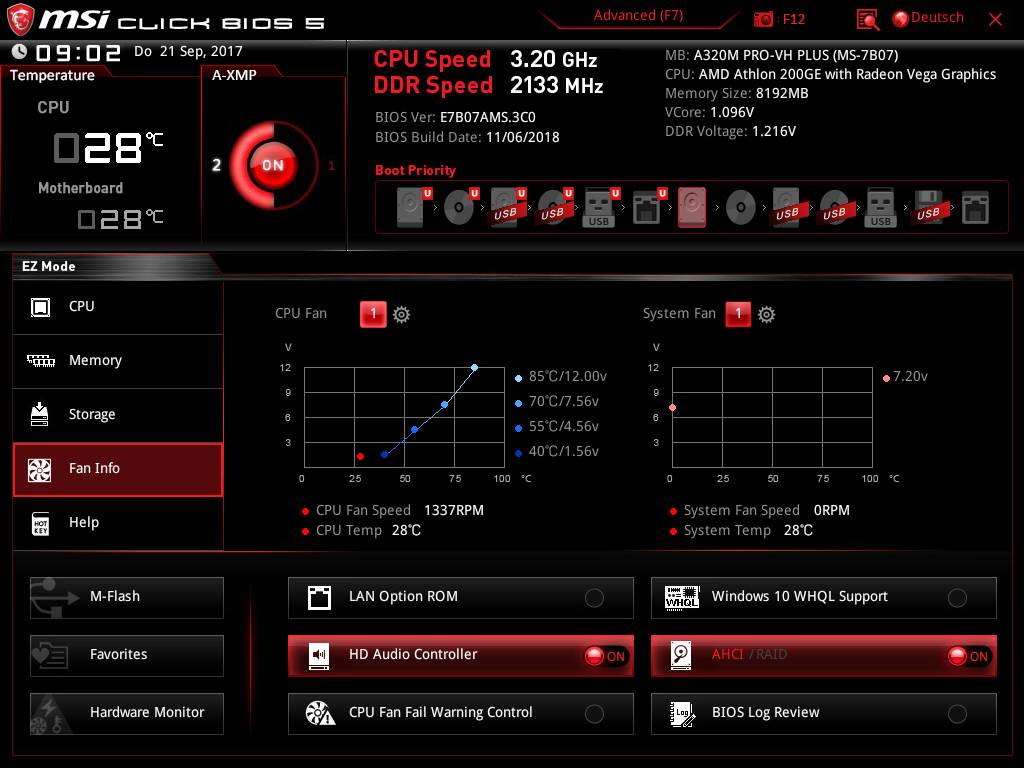Select A-XMP profile 2
This screenshot has width=1024, height=768.
(217, 165)
